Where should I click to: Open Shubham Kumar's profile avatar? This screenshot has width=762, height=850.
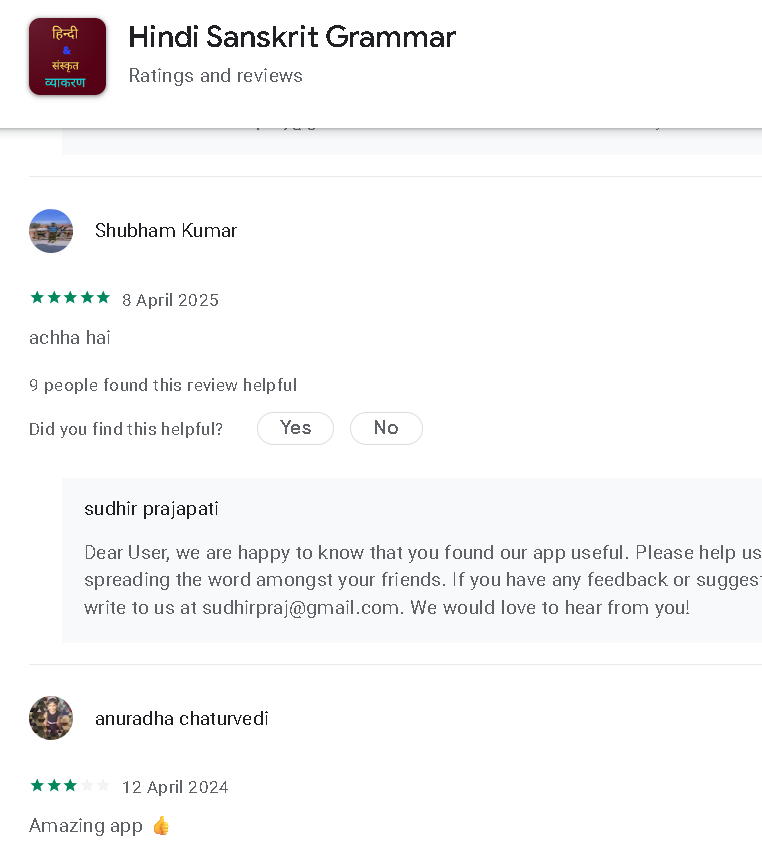coord(51,231)
